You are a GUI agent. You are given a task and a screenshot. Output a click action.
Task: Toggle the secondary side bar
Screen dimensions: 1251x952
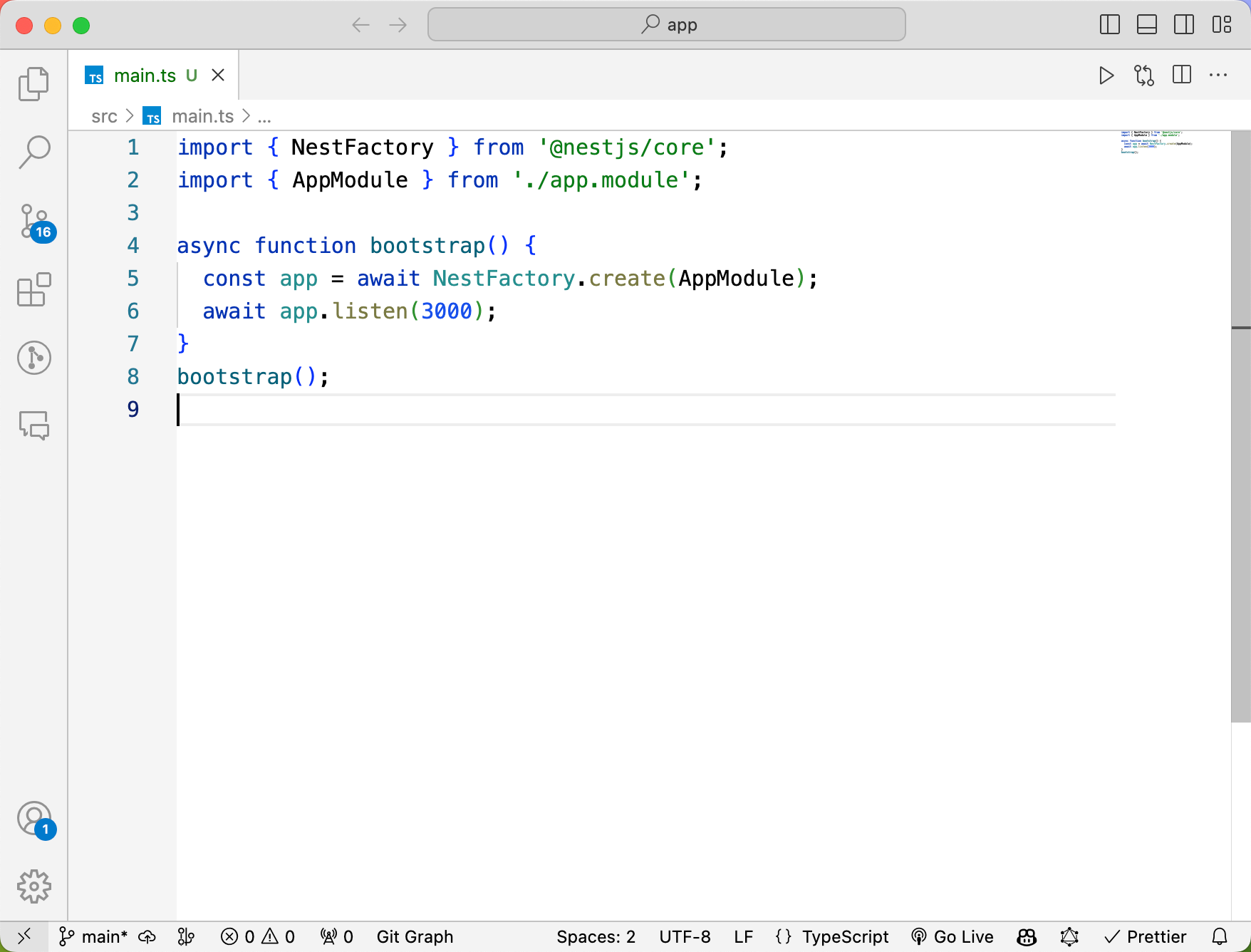pyautogui.click(x=1184, y=25)
